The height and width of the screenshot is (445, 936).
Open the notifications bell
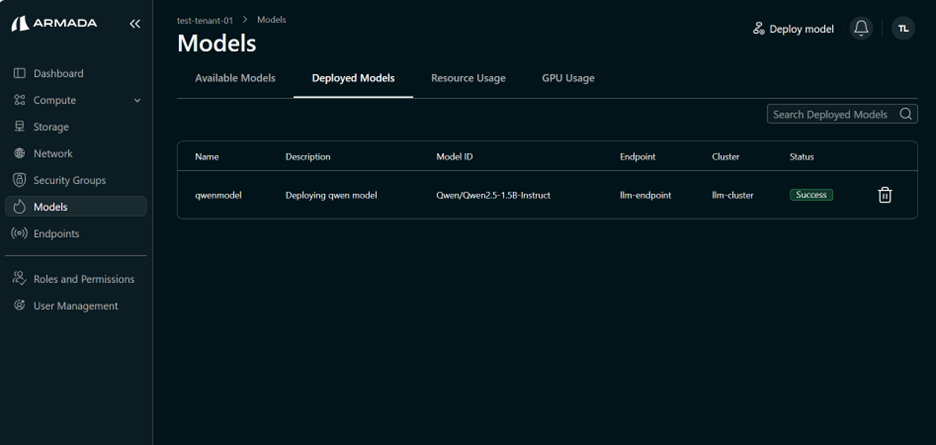860,29
